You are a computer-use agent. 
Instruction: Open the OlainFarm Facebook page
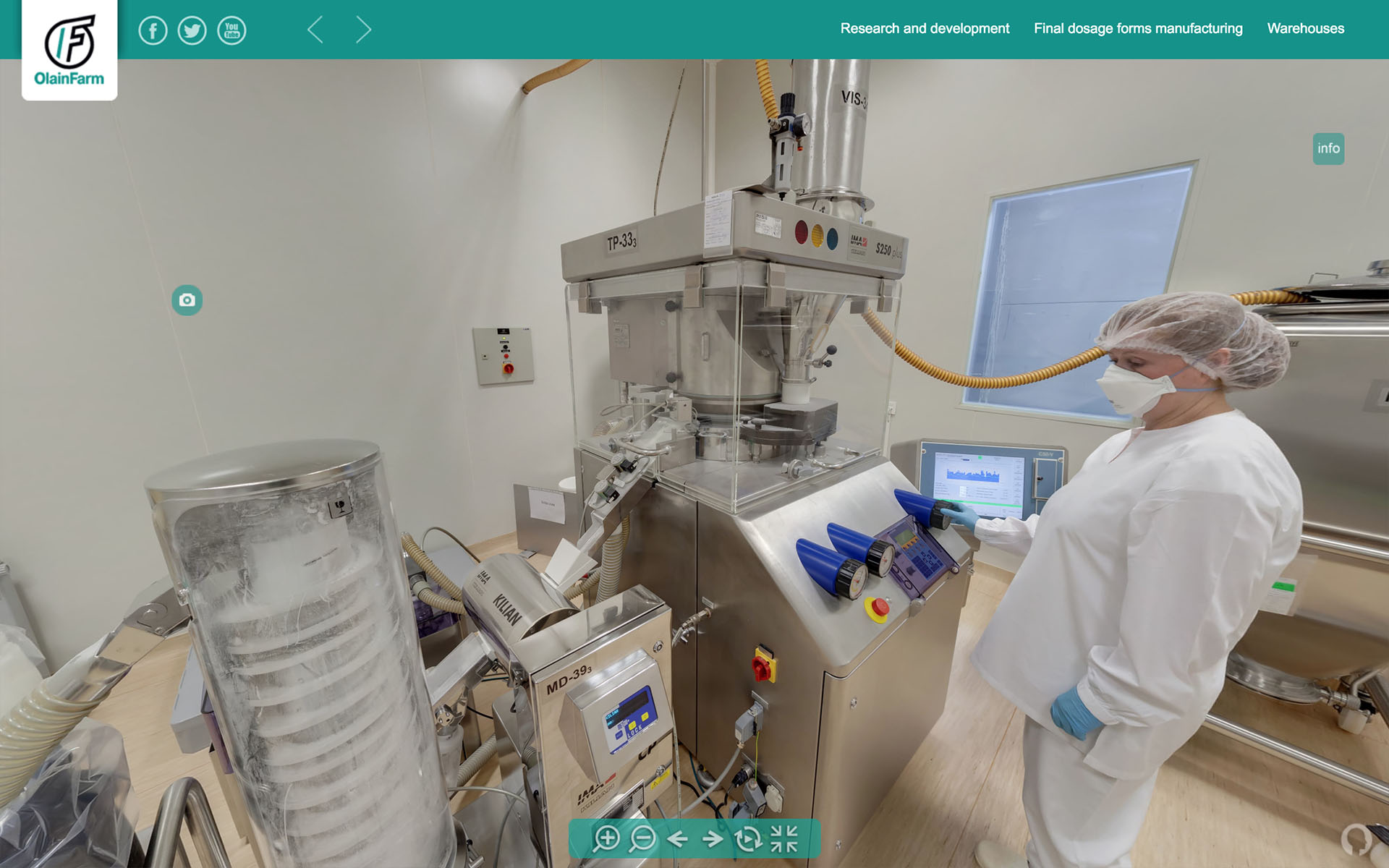click(153, 30)
